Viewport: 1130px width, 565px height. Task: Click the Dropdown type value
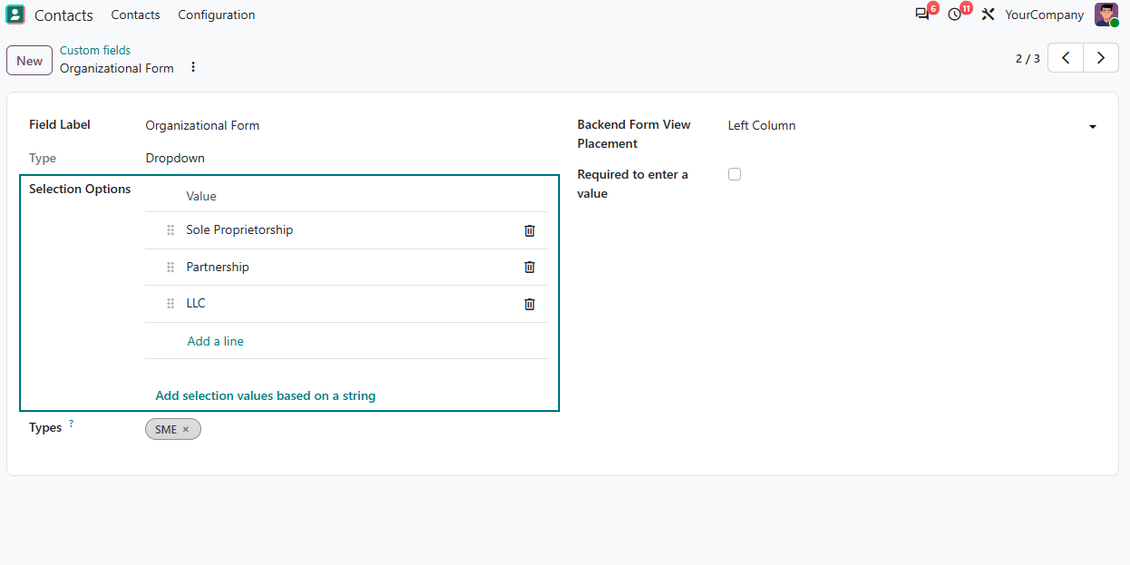(175, 159)
